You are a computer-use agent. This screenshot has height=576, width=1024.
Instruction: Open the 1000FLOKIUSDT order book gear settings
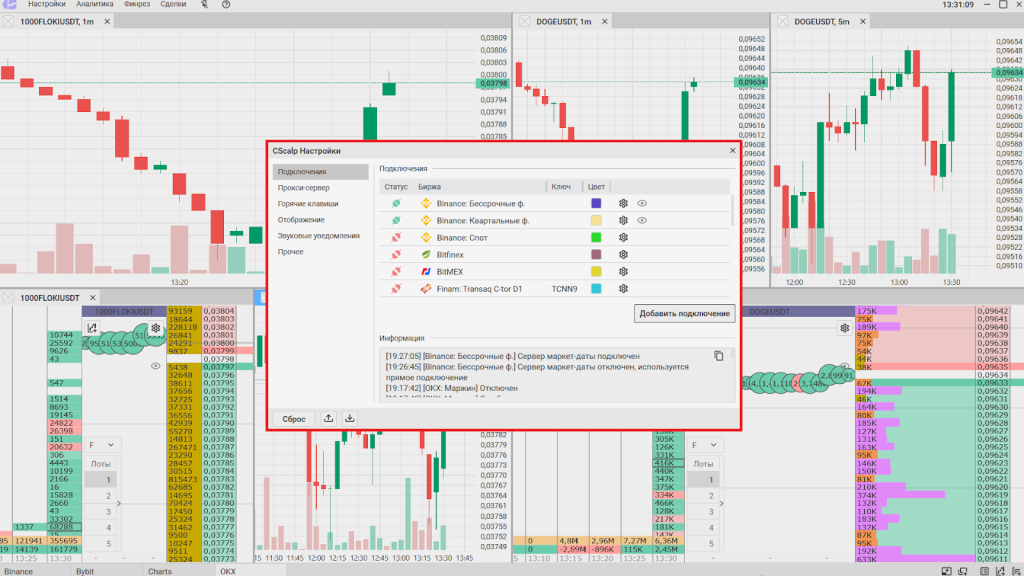point(156,328)
